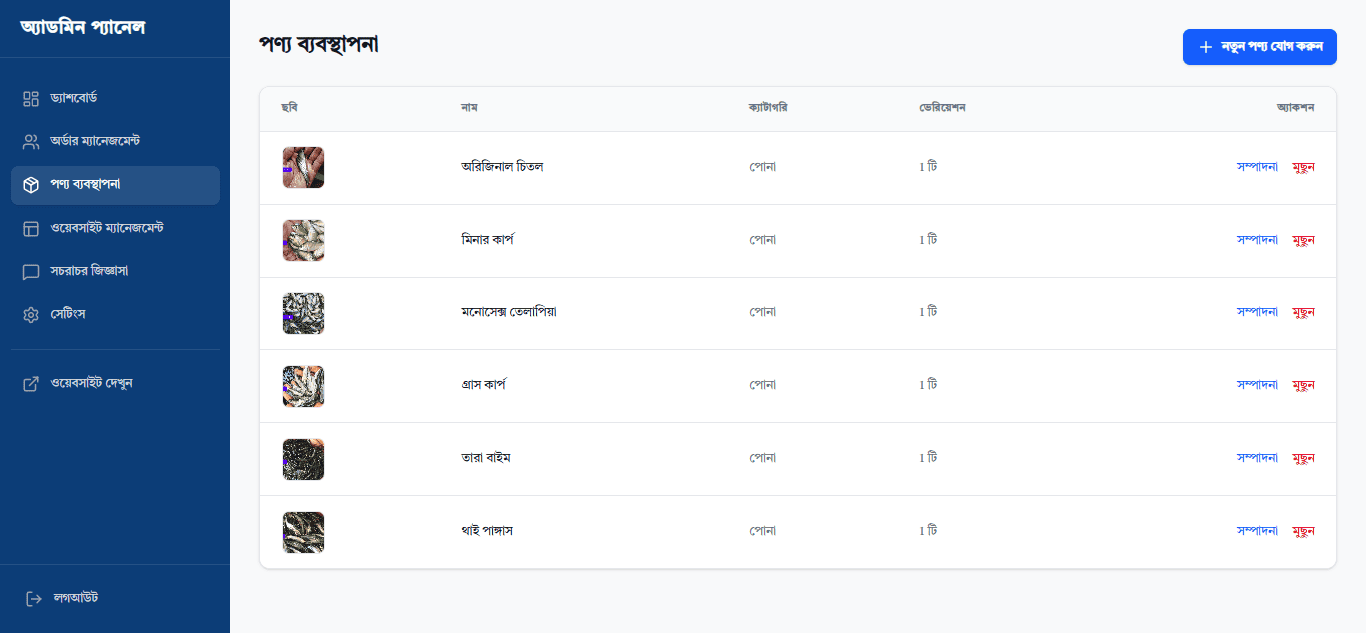Click the logout arrow icon
This screenshot has height=633, width=1366.
[x=33, y=598]
